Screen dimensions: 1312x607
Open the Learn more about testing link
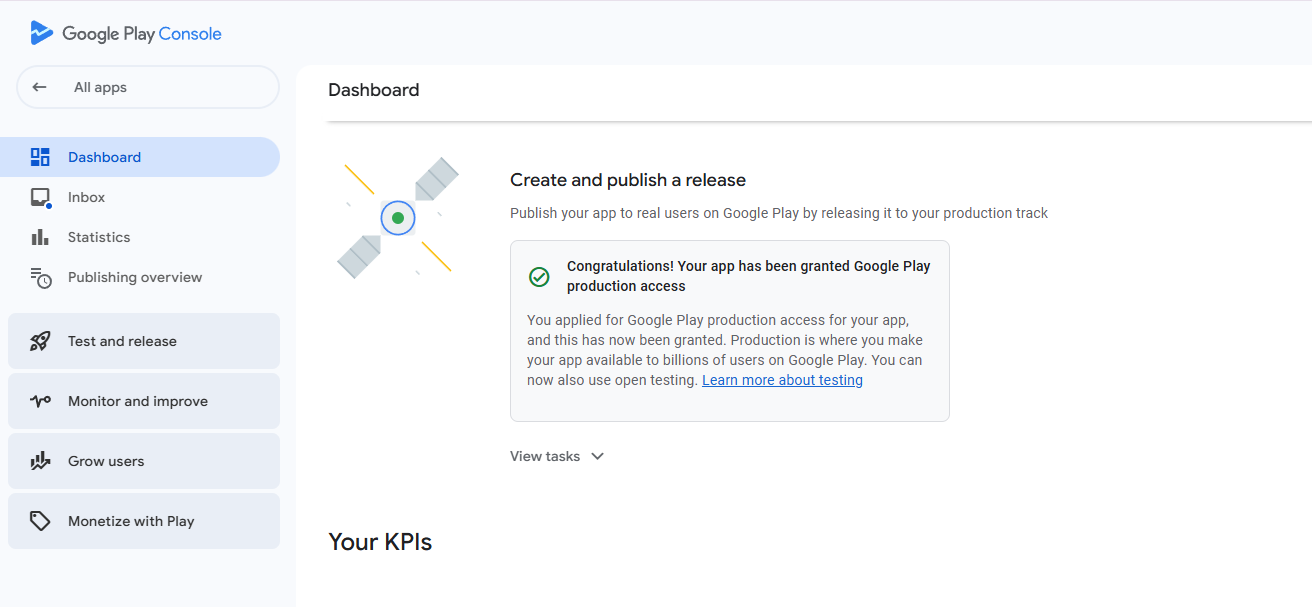tap(782, 380)
